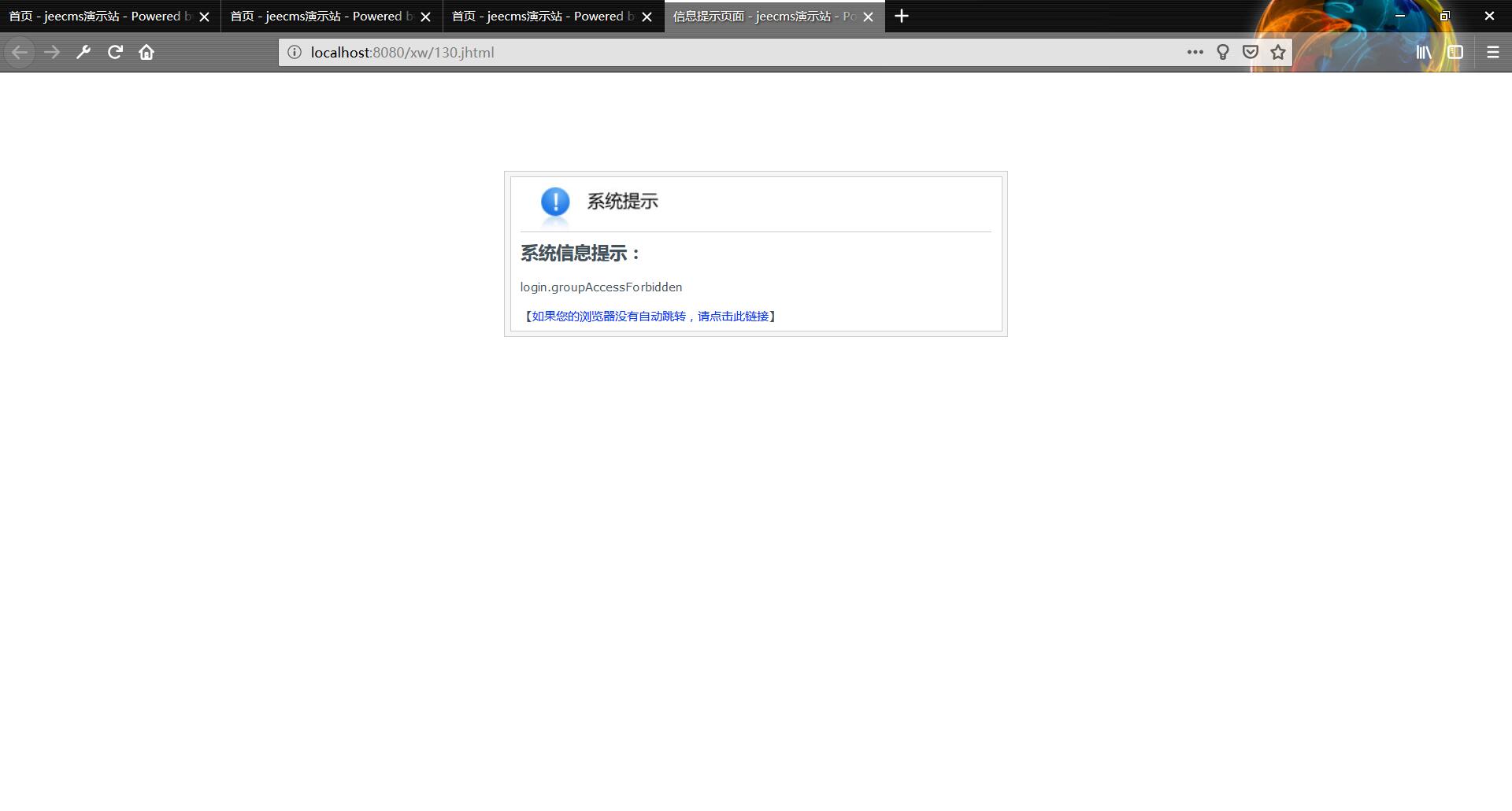
Task: Go forward using the forward arrow
Action: coord(52,53)
